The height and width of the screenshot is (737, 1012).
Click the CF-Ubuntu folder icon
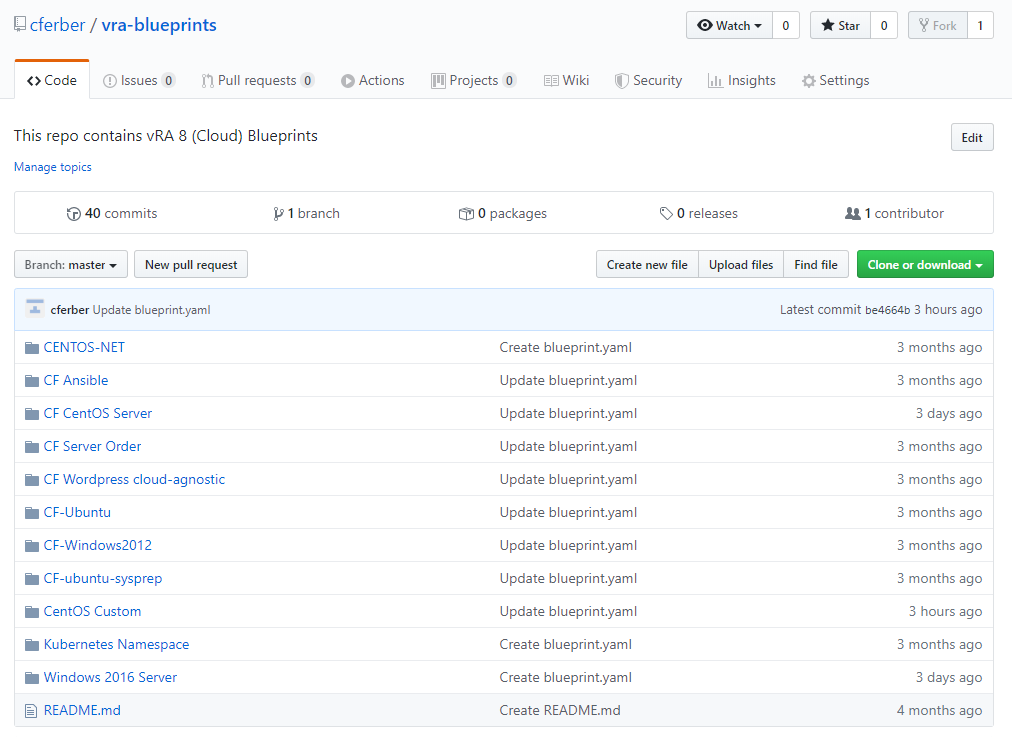[32, 513]
